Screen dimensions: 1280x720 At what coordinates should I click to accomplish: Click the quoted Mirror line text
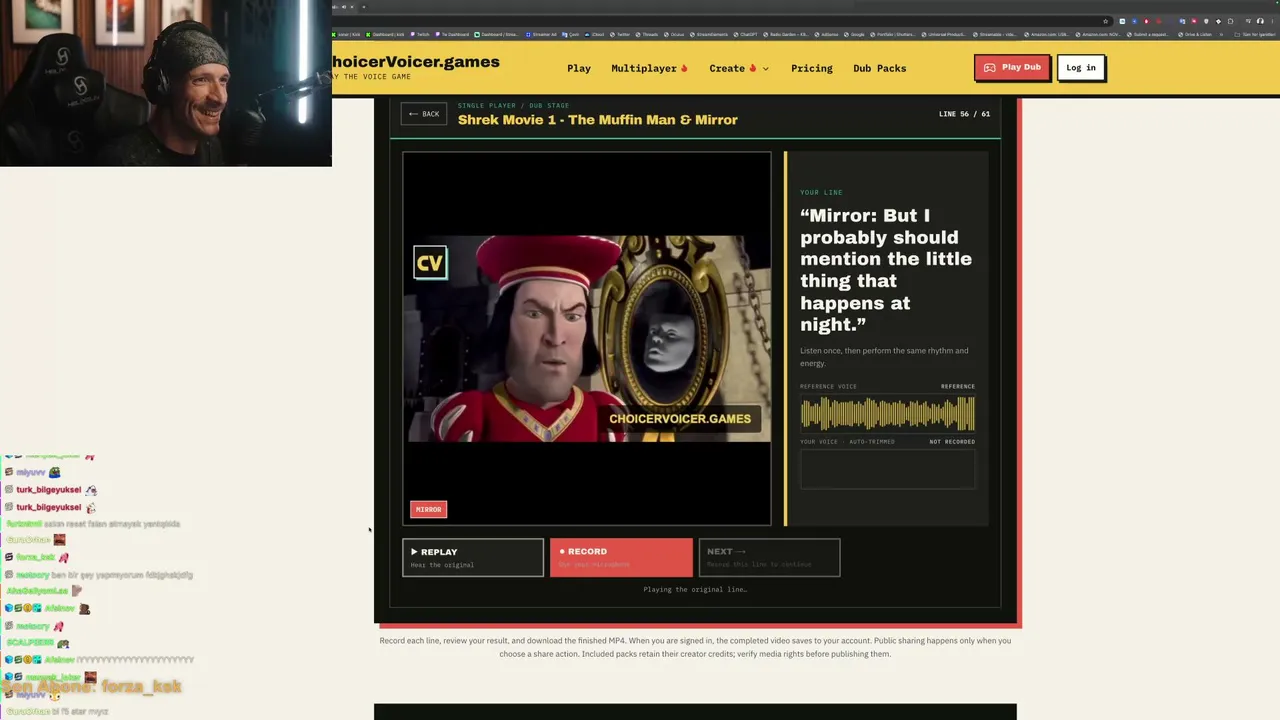coord(886,270)
